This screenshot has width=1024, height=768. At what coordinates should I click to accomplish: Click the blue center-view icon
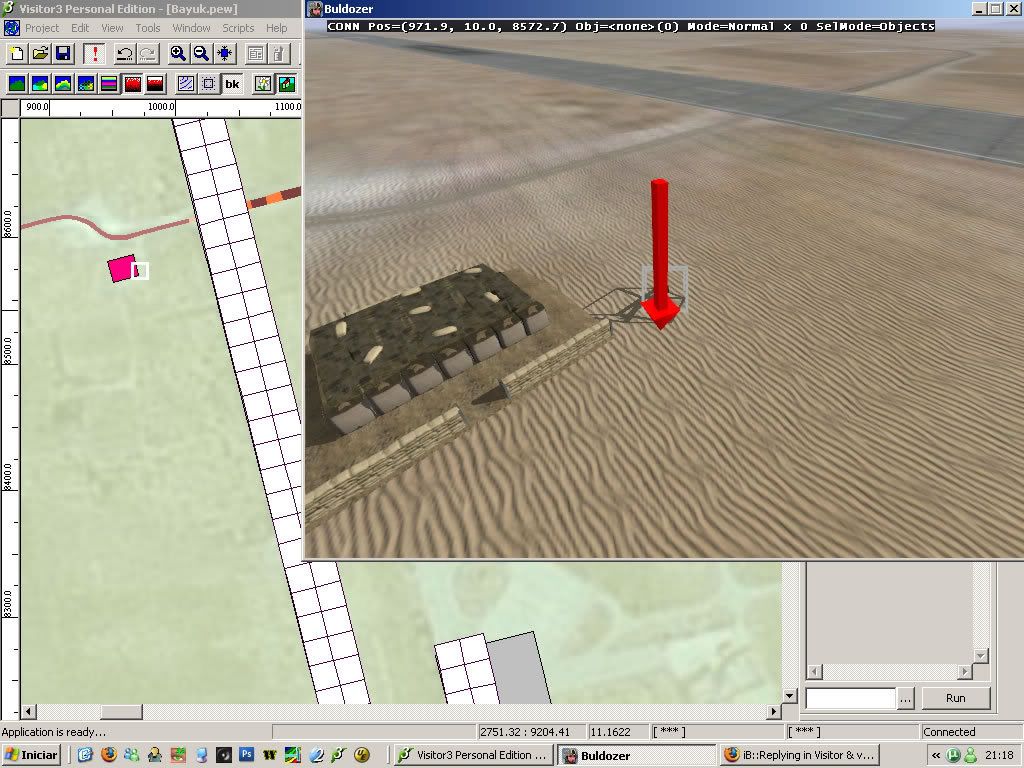226,53
